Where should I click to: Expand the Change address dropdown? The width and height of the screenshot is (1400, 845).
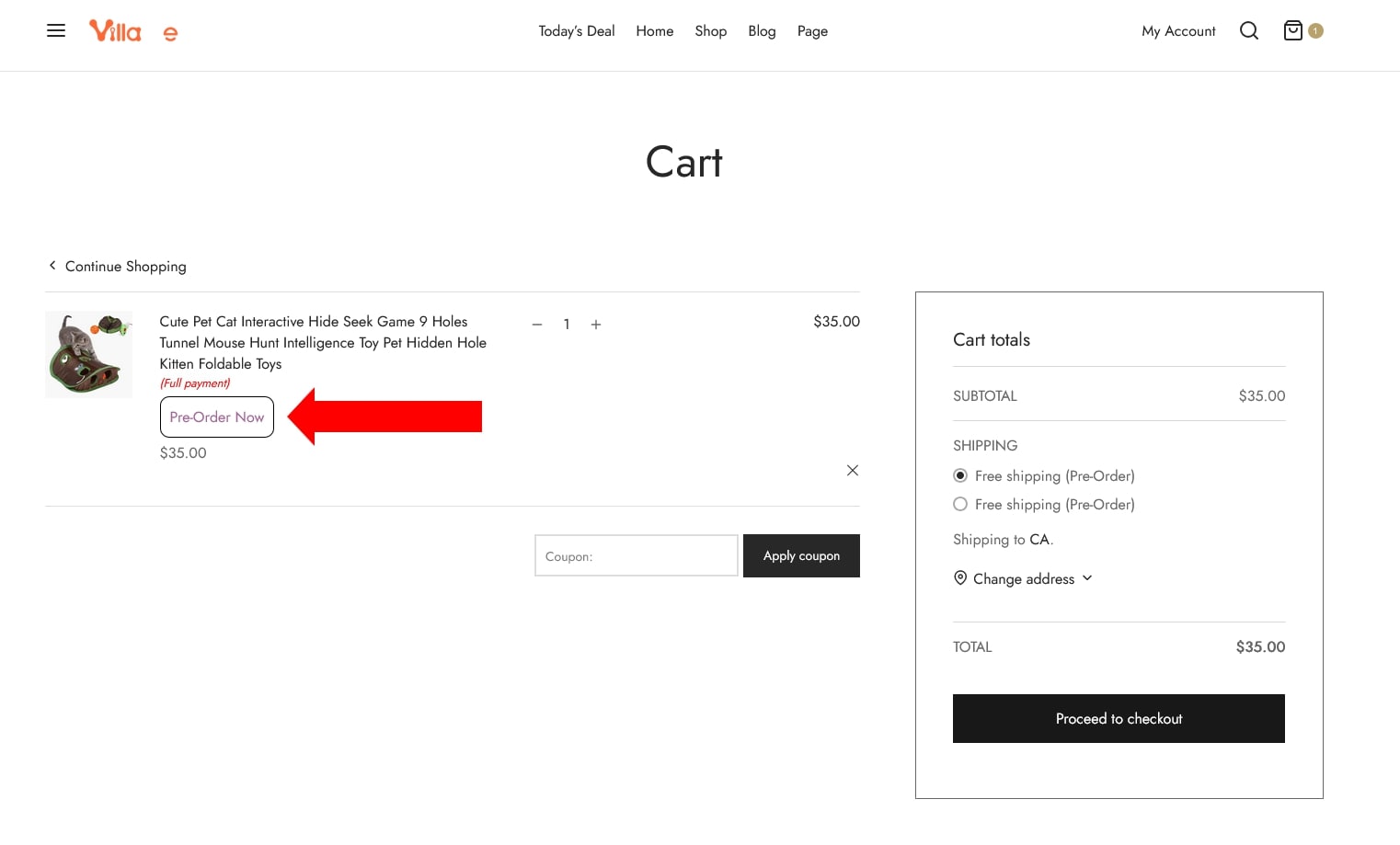tap(1023, 578)
